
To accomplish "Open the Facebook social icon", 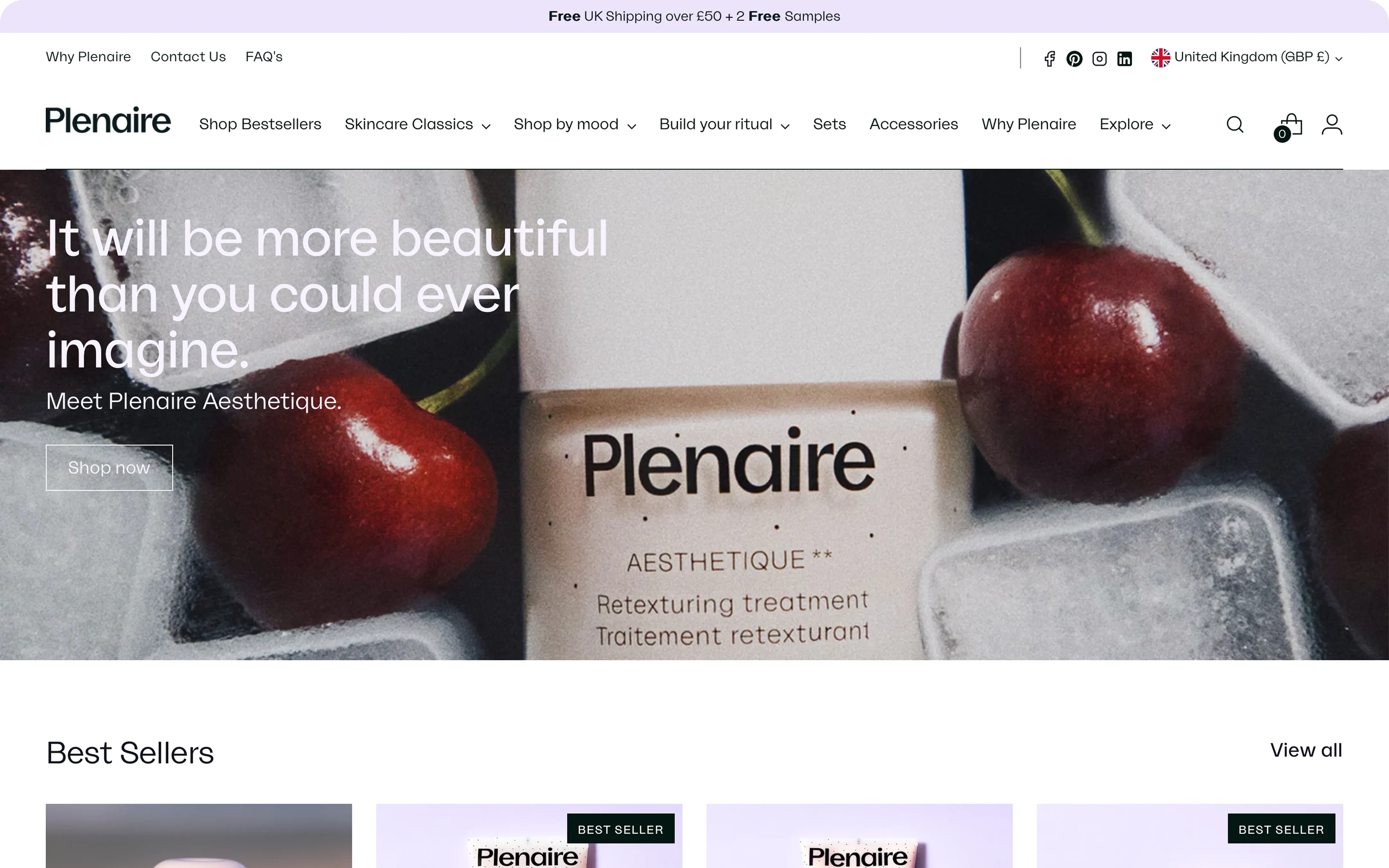I will click(x=1049, y=59).
